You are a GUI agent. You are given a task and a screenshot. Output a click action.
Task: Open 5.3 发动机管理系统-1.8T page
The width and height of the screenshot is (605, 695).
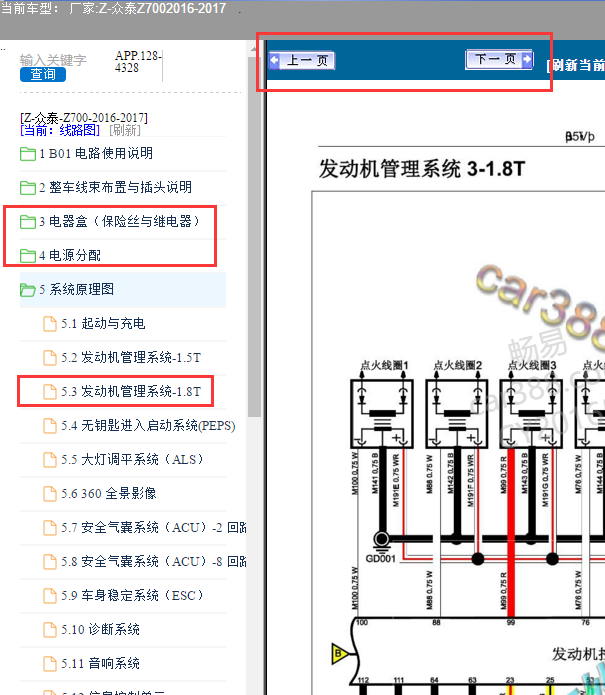(131, 392)
